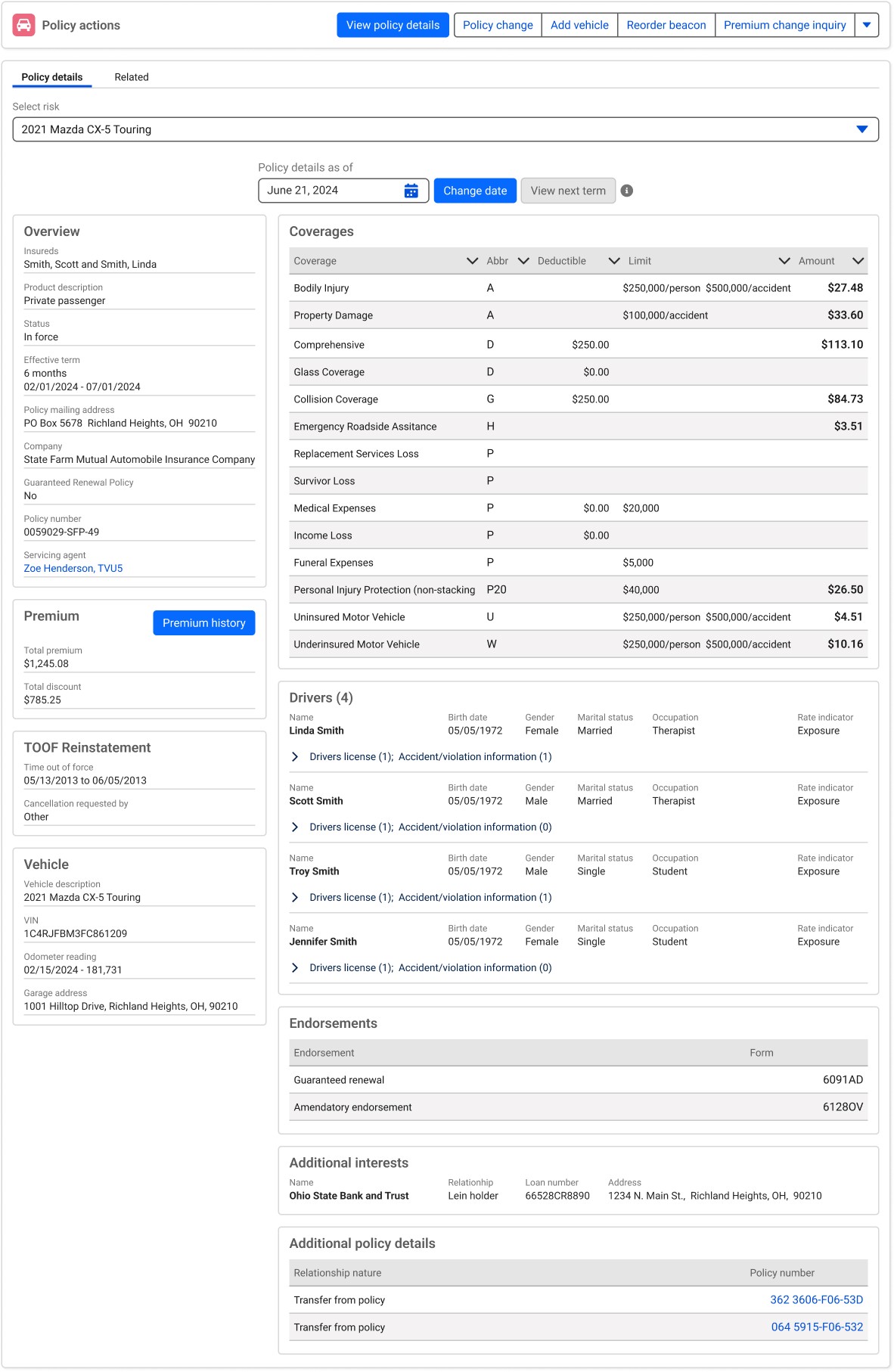Click the Reorder beacon button
Image resolution: width=894 pixels, height=1372 pixels.
pos(666,25)
